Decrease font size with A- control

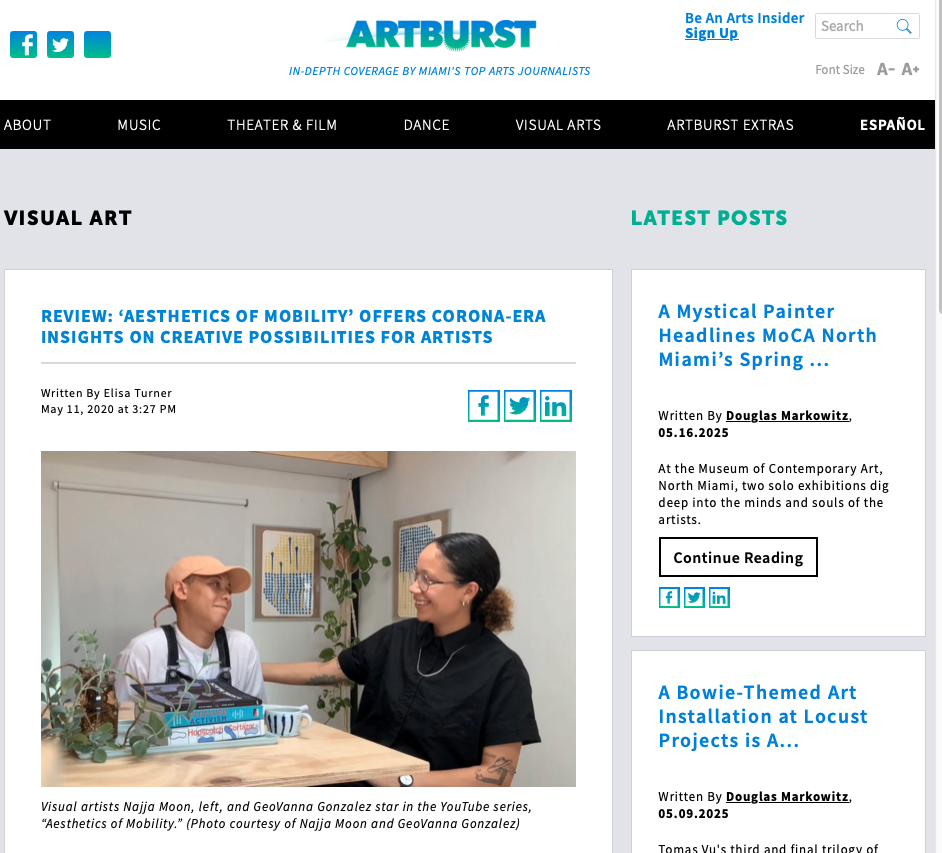(x=886, y=70)
